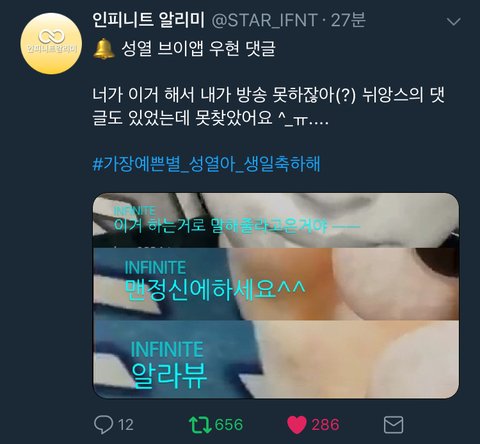Click the reply speech bubble icon

coord(104,424)
